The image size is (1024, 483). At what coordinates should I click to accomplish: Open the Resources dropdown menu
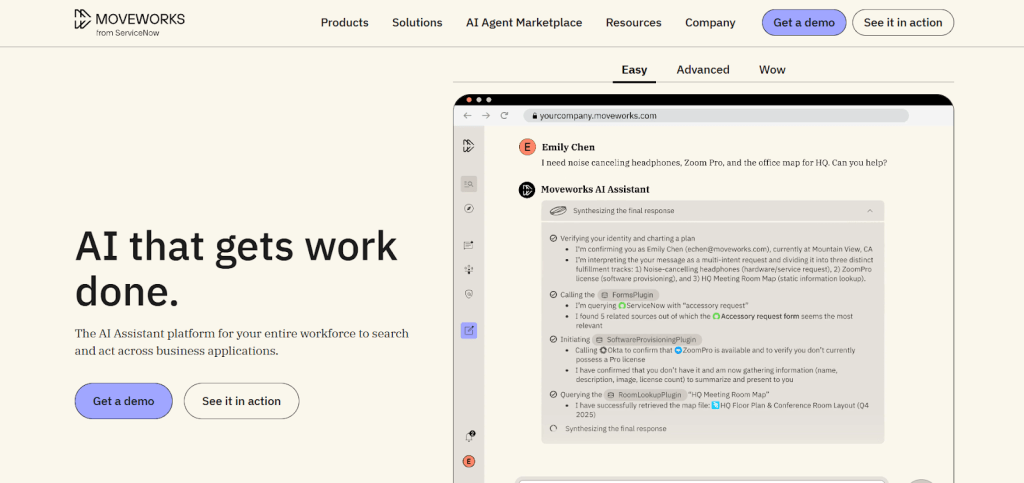(x=633, y=23)
